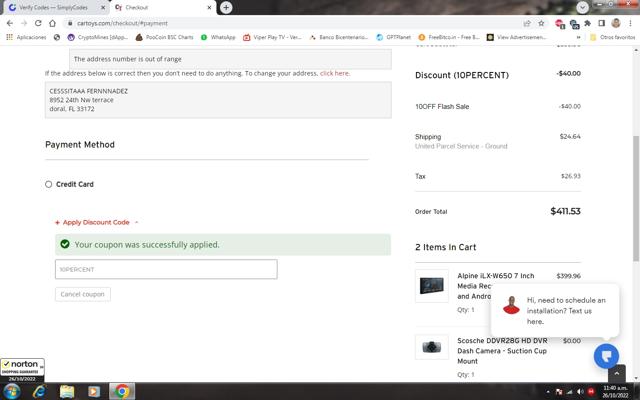640x400 pixels.
Task: Open File Explorer from taskbar
Action: pyautogui.click(x=67, y=391)
